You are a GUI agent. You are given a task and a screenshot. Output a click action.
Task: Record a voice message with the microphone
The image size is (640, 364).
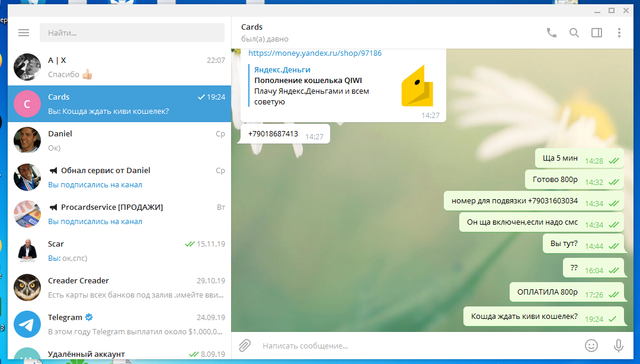point(618,346)
